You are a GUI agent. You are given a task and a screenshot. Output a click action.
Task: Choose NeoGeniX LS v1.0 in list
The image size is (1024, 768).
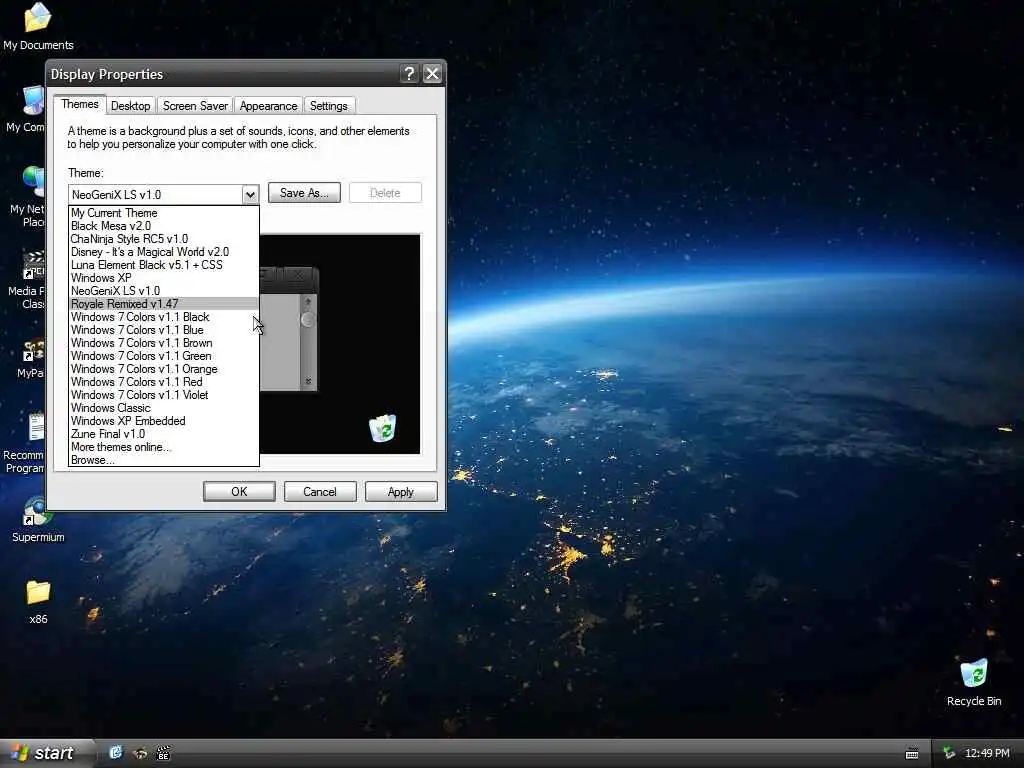point(164,291)
